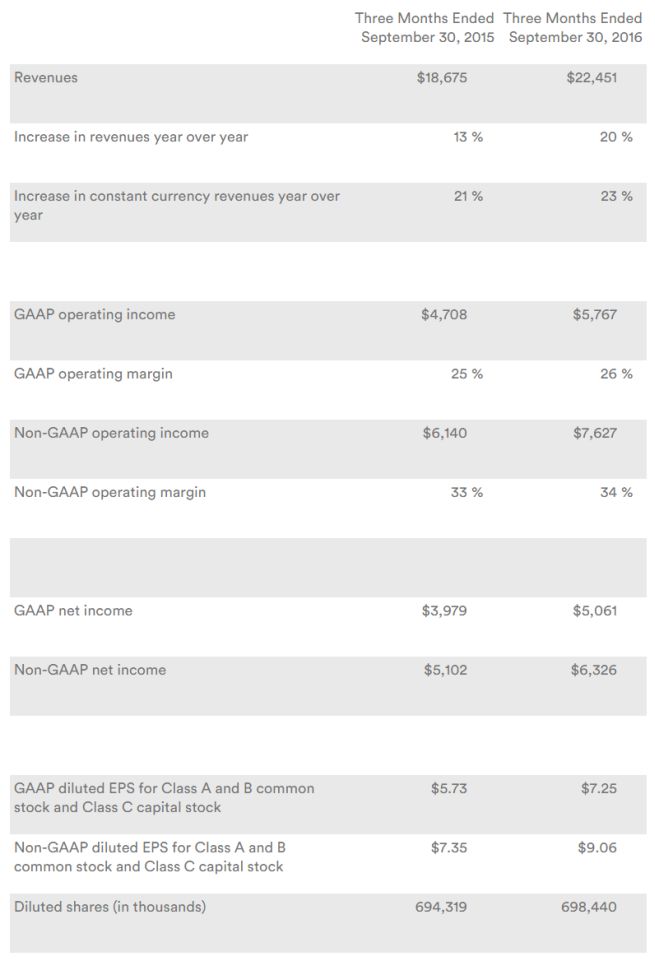Select the $18,675 revenues value
Viewport: 655px width, 961px height.
441,77
